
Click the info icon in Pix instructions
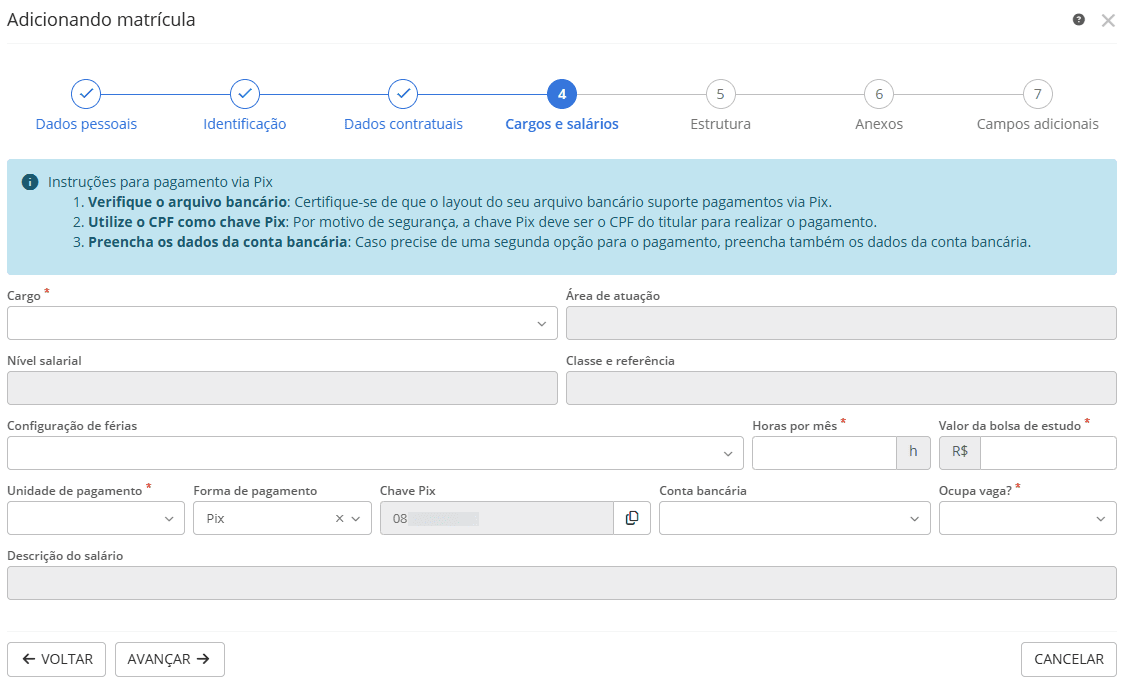(x=30, y=182)
